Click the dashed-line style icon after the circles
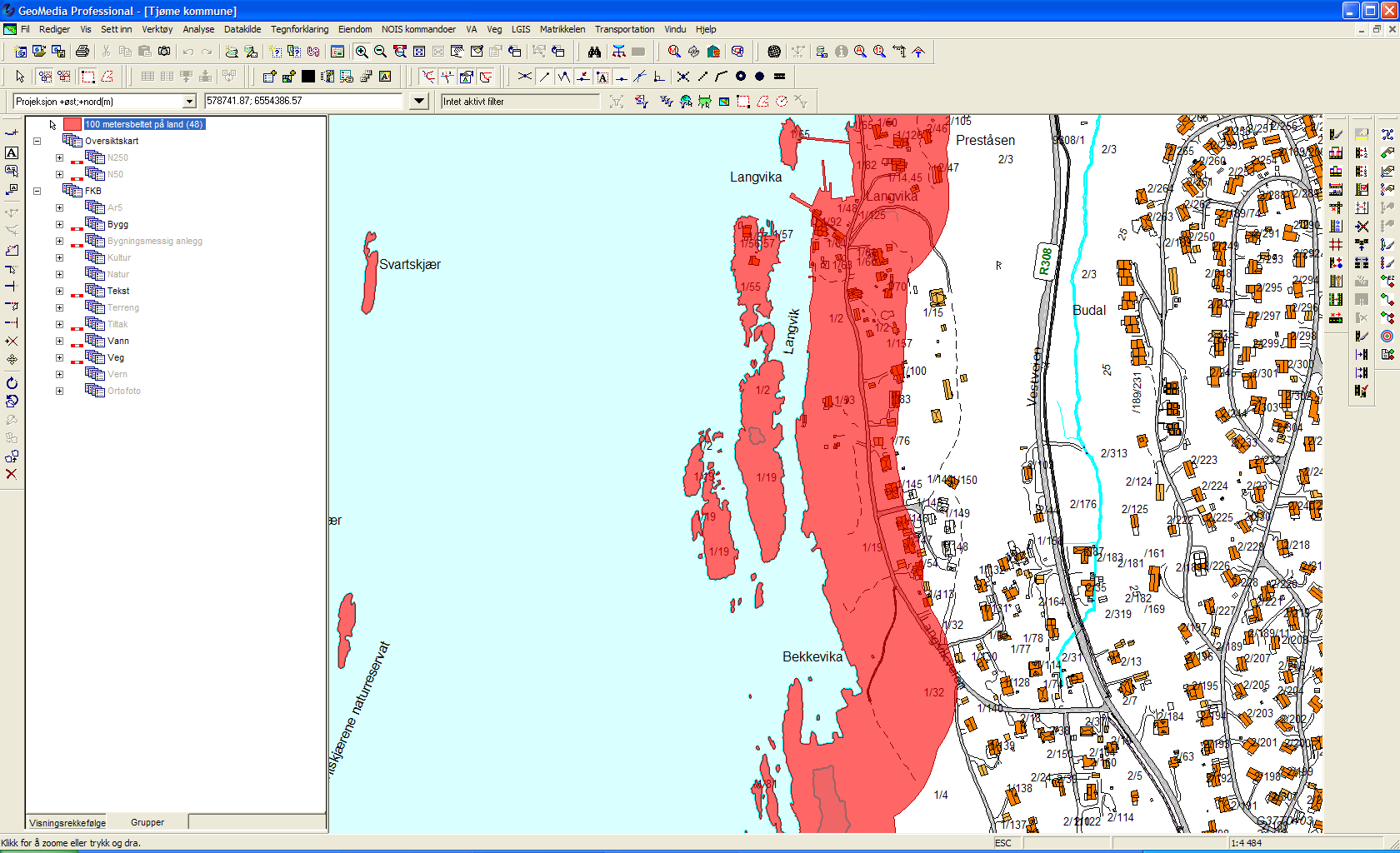Viewport: 1400px width, 853px height. tap(779, 77)
